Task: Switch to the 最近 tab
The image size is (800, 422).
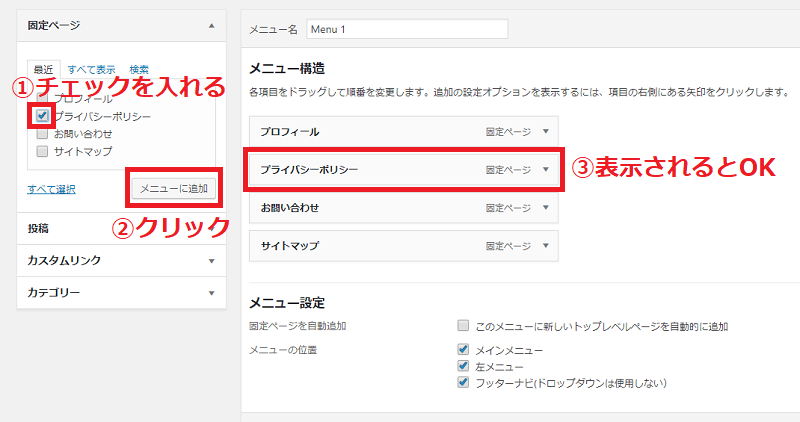Action: point(43,69)
